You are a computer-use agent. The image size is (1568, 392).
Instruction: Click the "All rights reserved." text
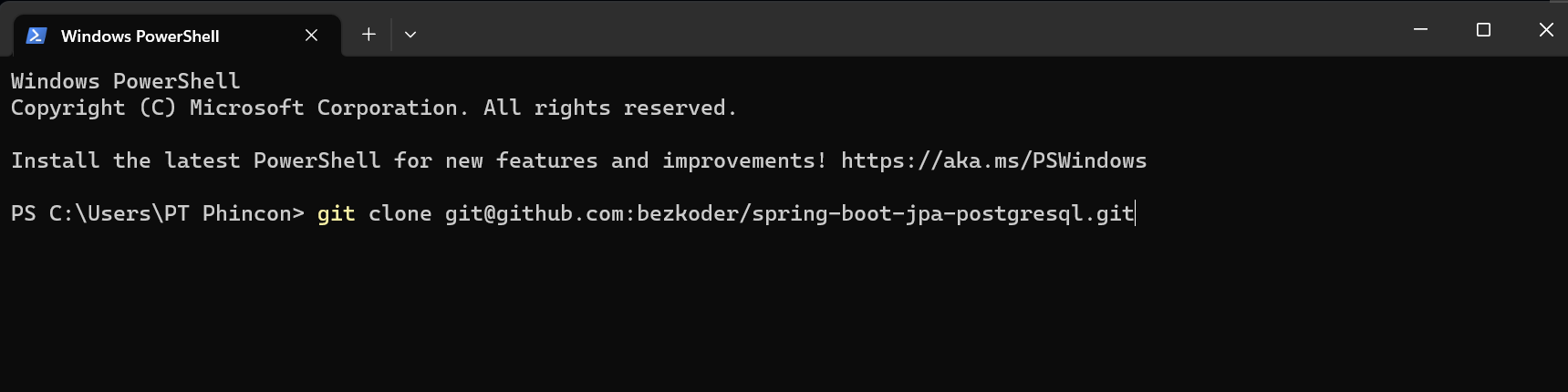point(609,108)
